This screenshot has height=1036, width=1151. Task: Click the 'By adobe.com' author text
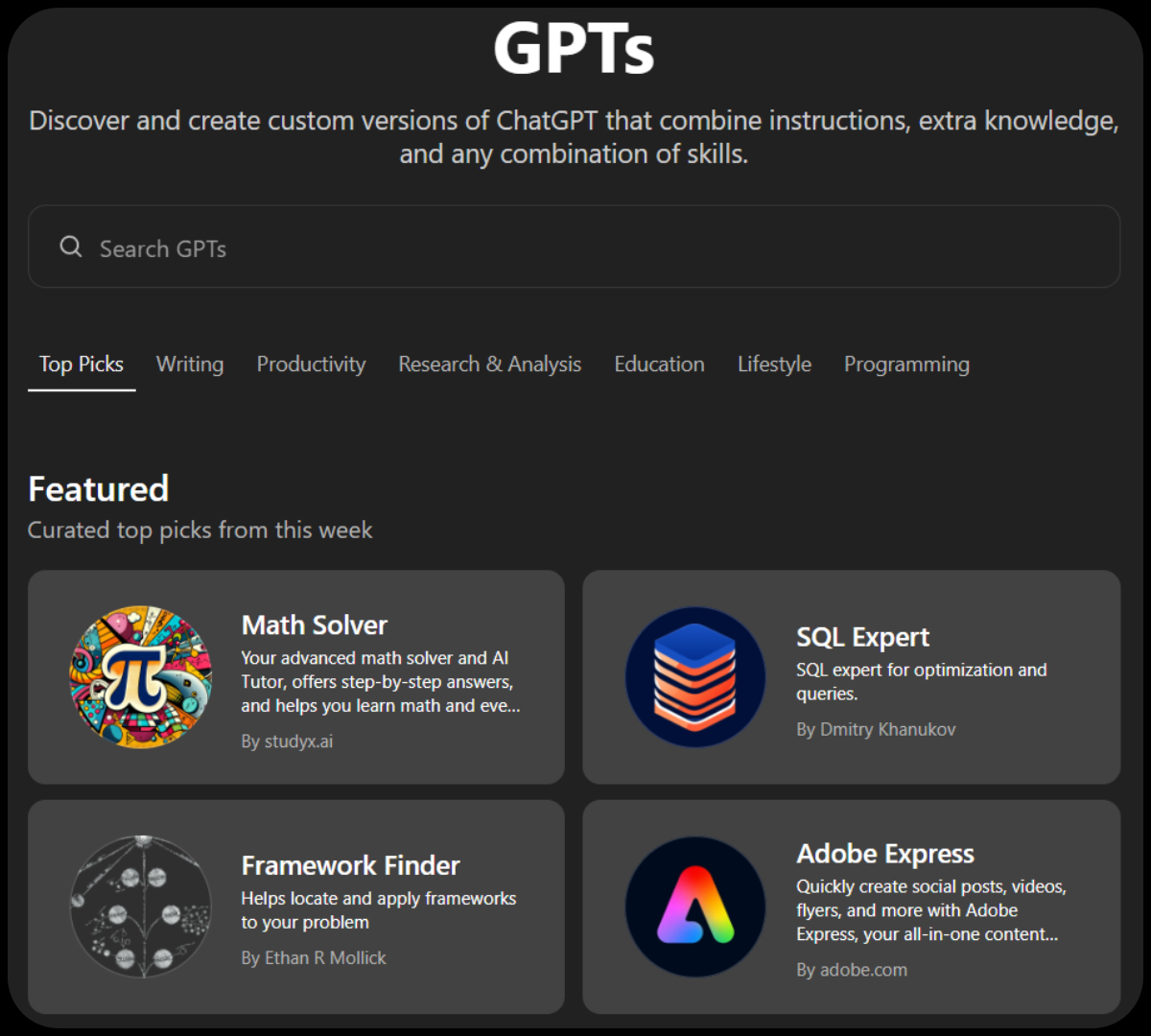click(x=852, y=970)
